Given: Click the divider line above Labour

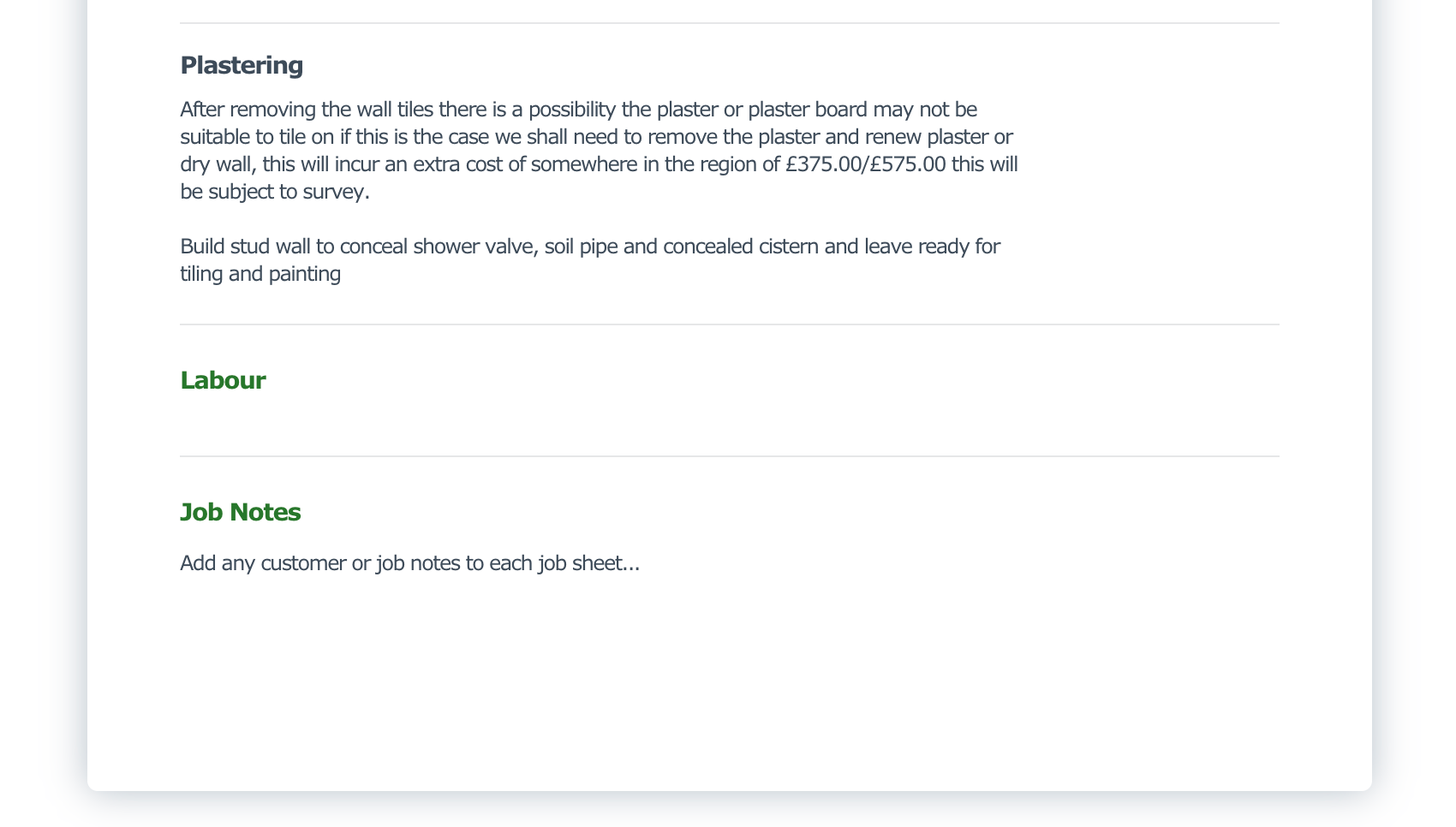Looking at the screenshot, I should point(730,324).
